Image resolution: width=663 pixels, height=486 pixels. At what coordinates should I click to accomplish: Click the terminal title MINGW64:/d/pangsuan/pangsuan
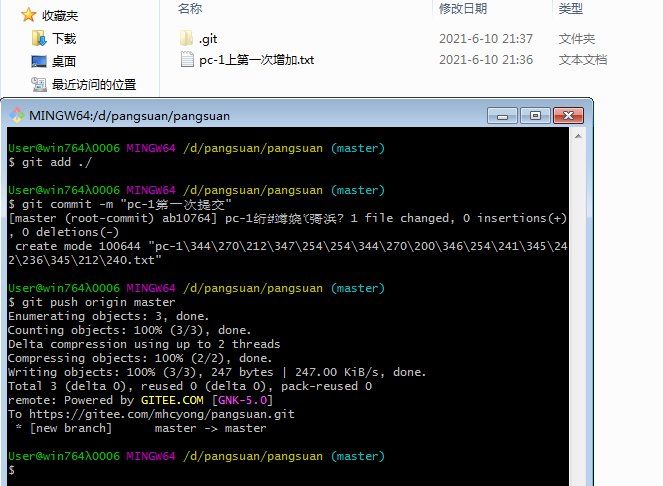pyautogui.click(x=130, y=115)
